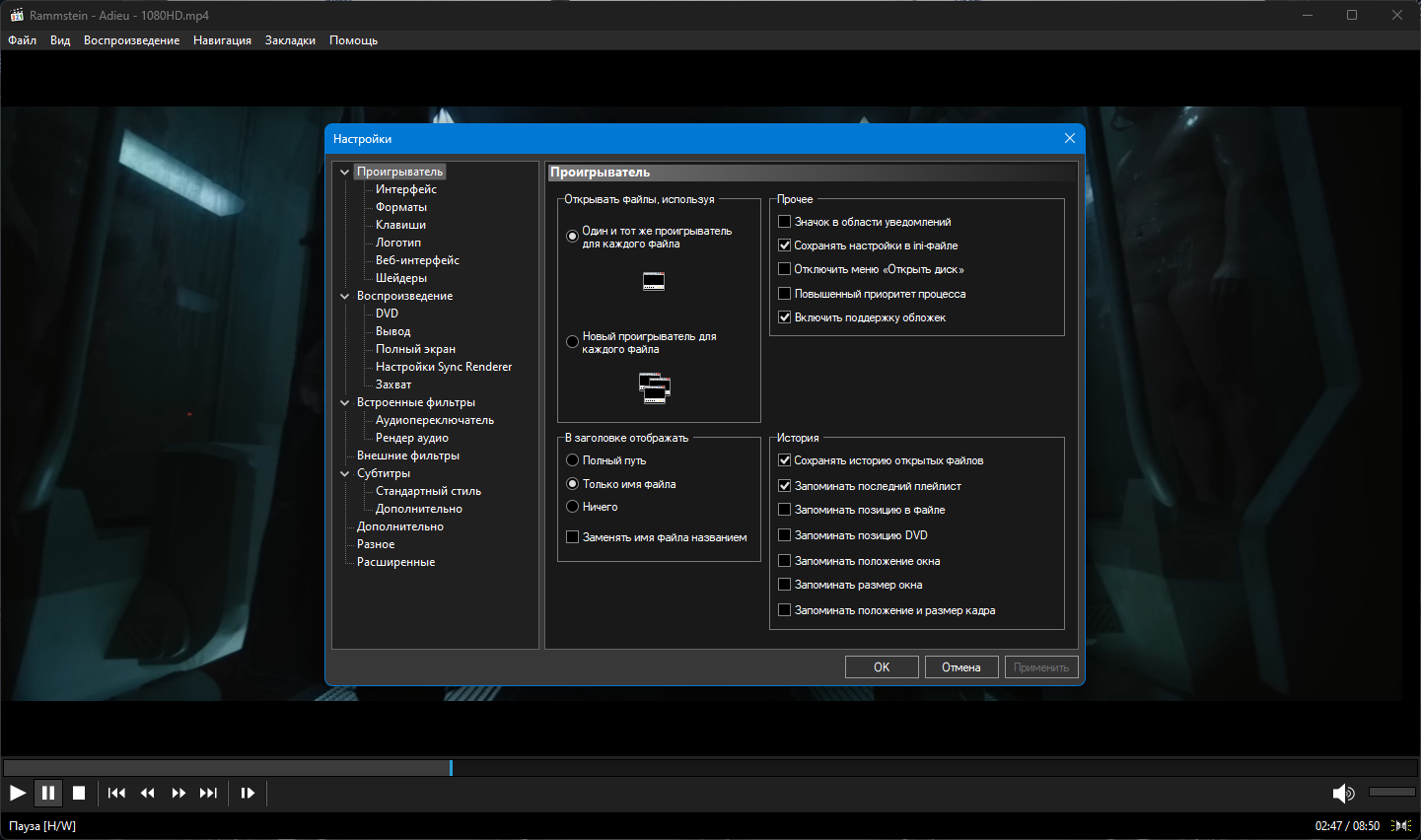
Task: Select Внешние фильтры tree item
Action: [x=408, y=455]
